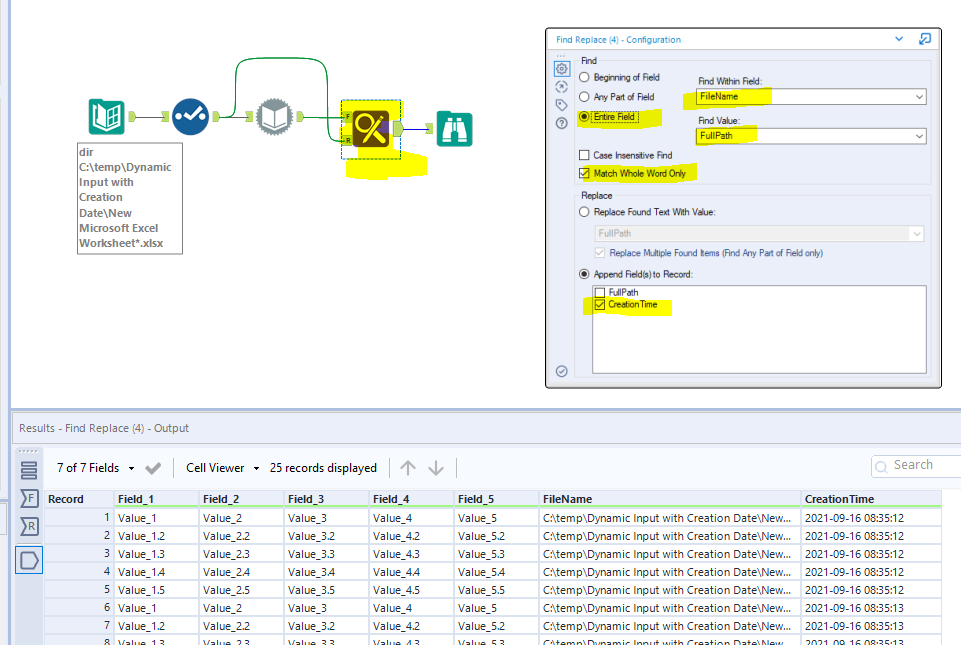
Task: Sort by Record column header
Action: point(78,499)
